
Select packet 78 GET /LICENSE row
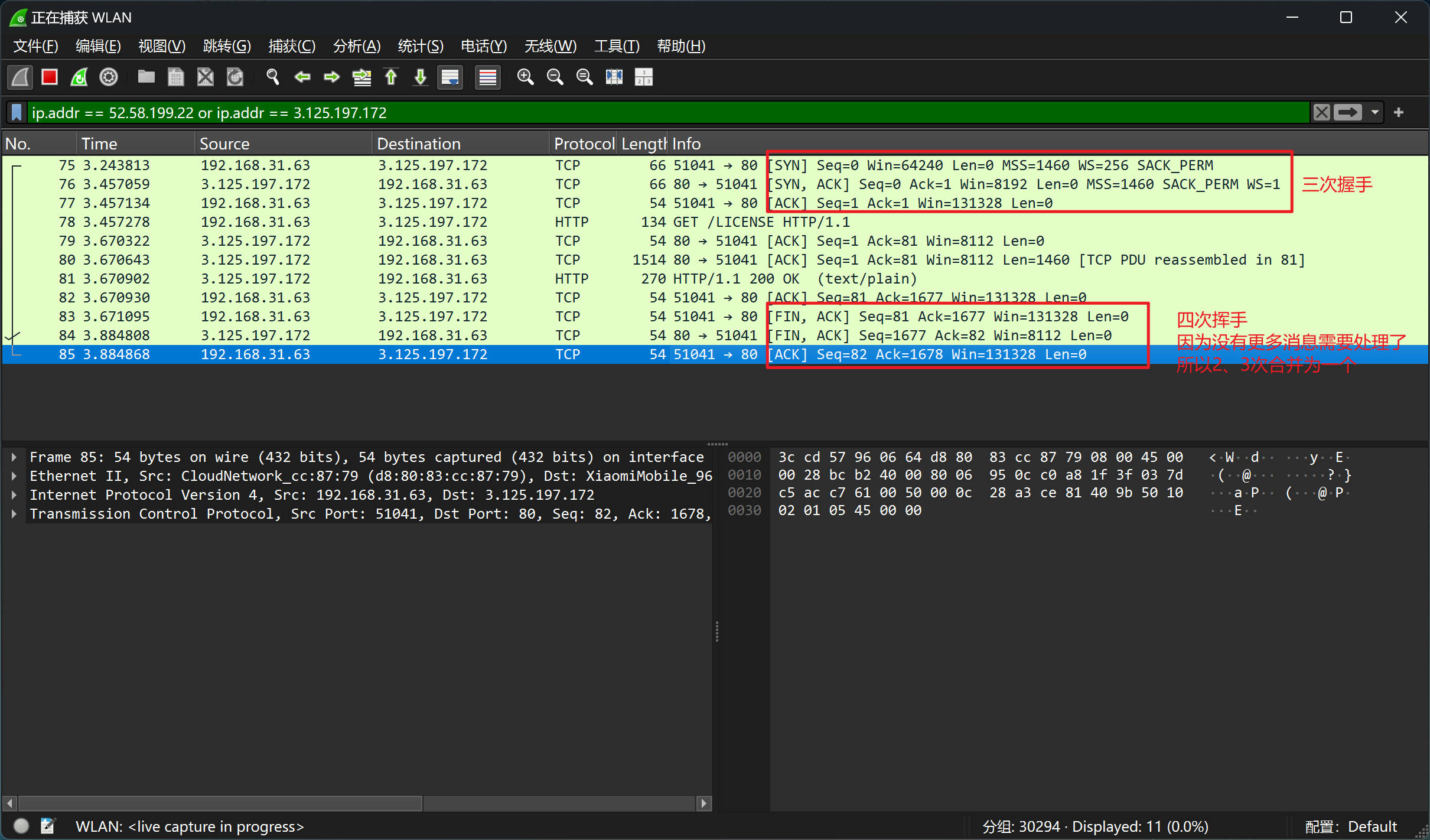(x=413, y=222)
